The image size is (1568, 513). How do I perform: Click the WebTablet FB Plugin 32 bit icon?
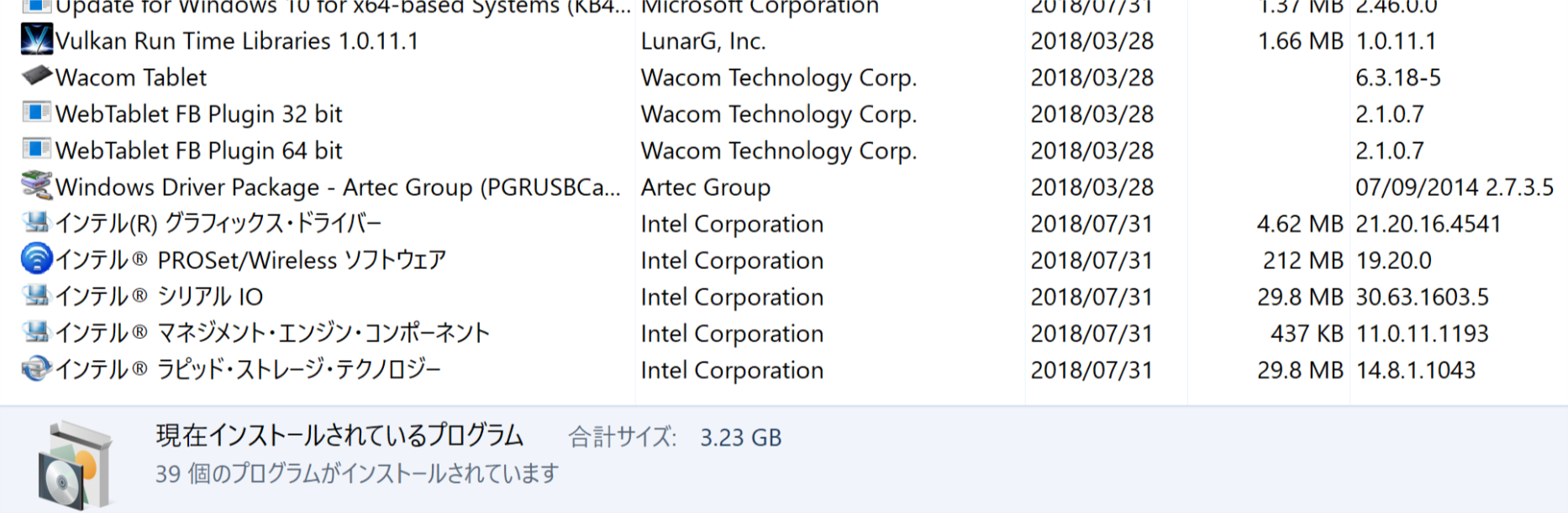(36, 113)
